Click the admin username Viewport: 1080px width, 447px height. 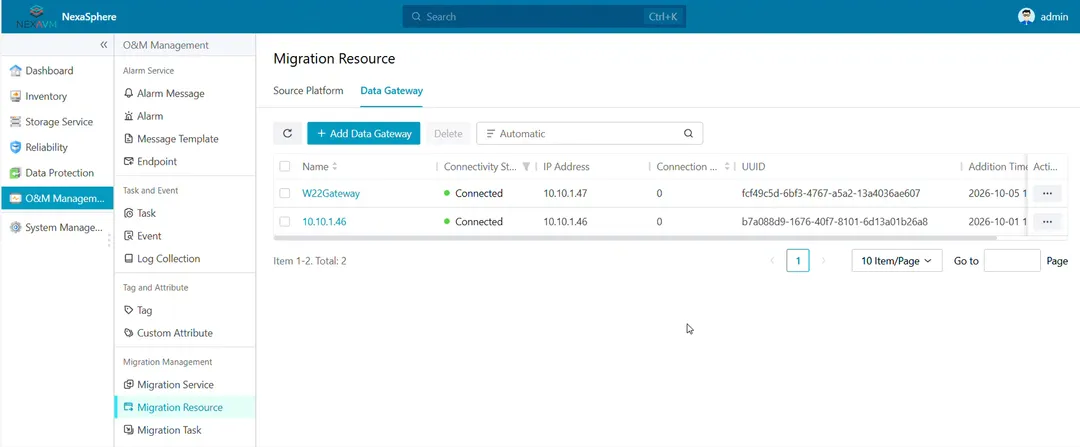point(1055,17)
